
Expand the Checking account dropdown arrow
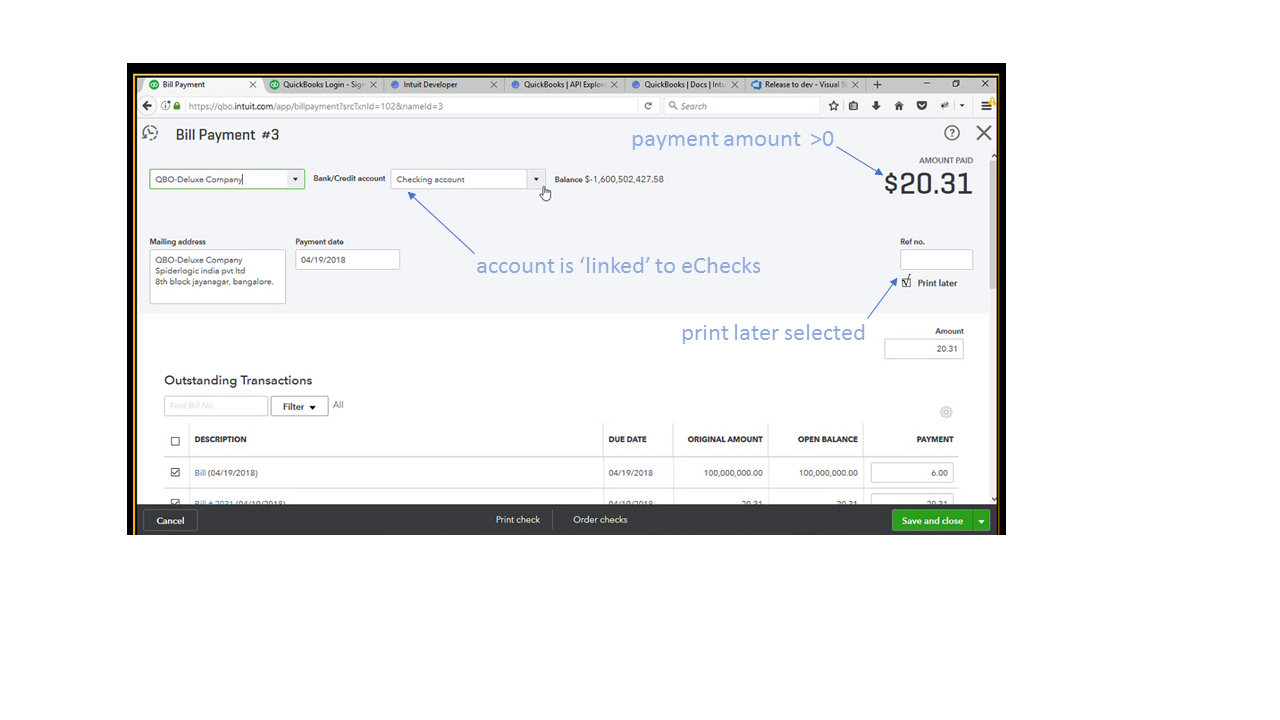tap(536, 179)
